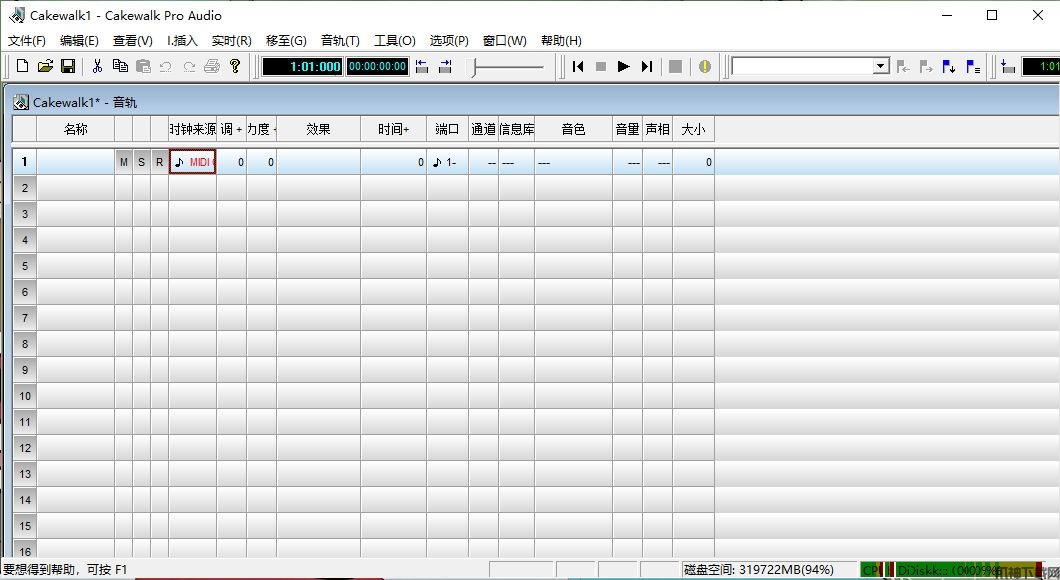Image resolution: width=1060 pixels, height=580 pixels.
Task: Arm track 1 with the R button
Action: 160,162
